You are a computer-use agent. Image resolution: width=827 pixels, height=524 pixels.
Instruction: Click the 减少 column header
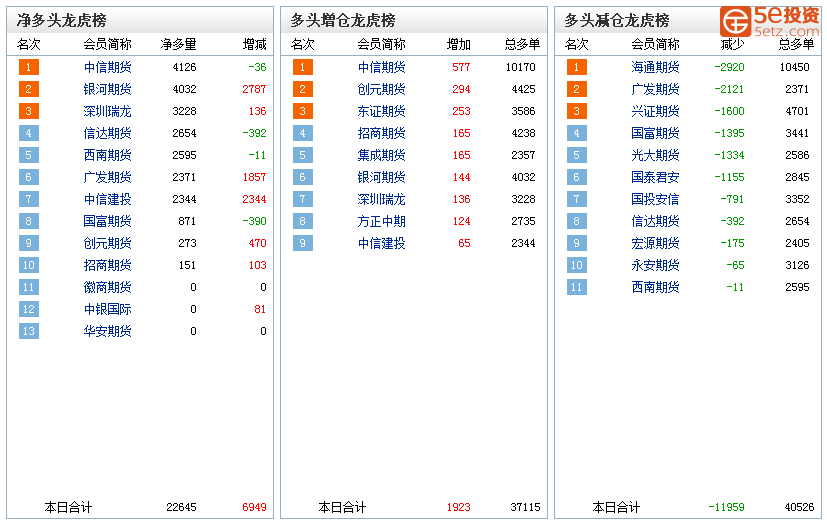[x=733, y=45]
